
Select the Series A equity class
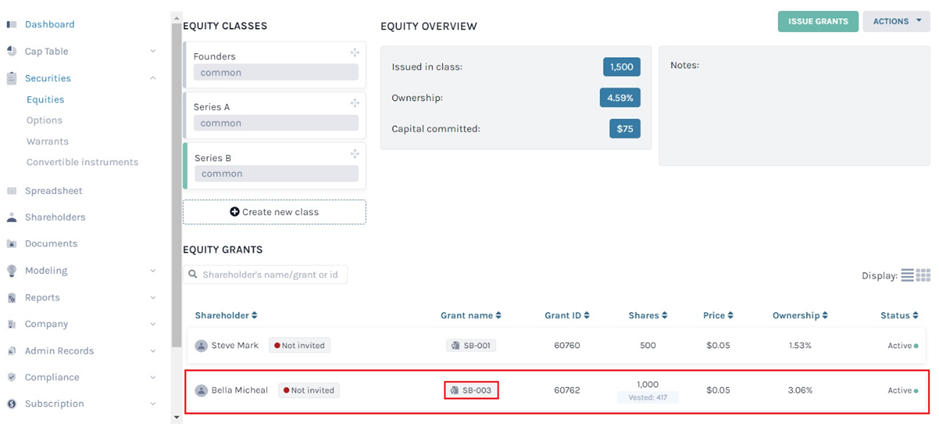pos(274,116)
